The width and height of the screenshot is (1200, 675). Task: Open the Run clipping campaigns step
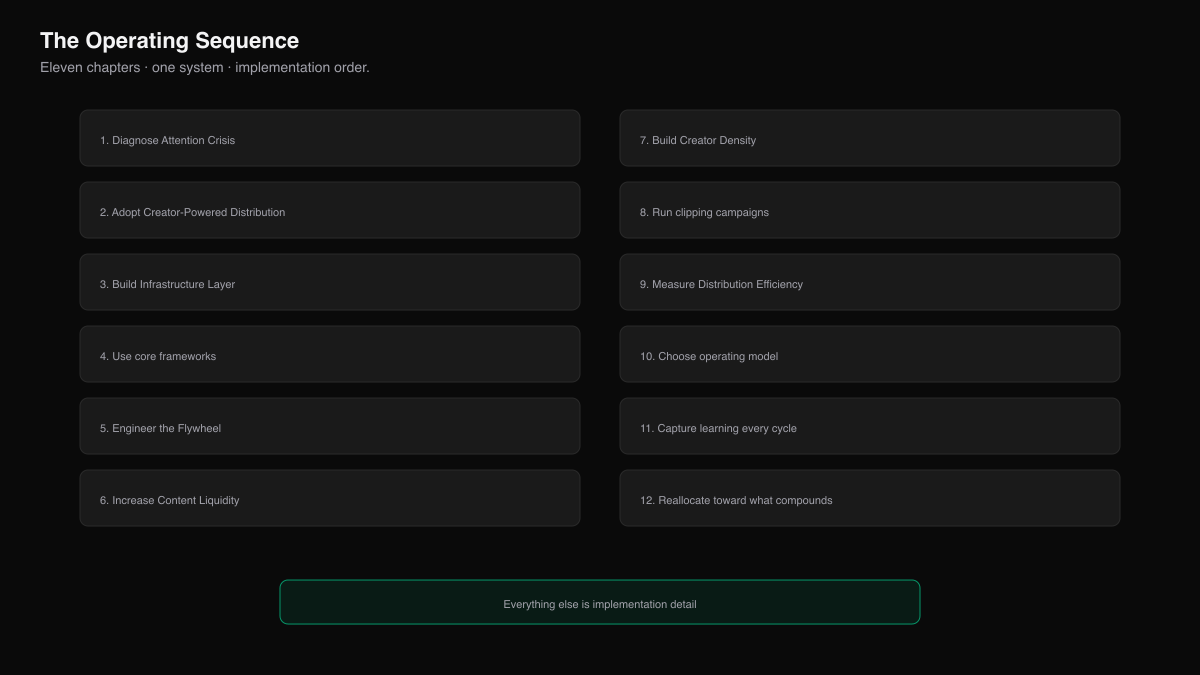tap(870, 210)
